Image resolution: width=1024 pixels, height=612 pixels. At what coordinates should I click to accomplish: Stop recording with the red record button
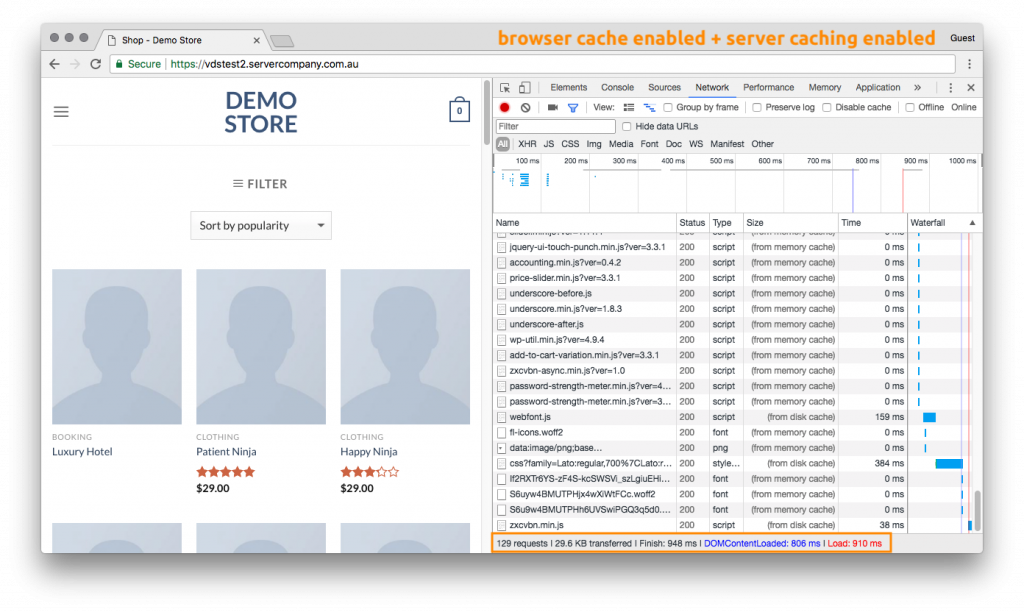[x=505, y=107]
